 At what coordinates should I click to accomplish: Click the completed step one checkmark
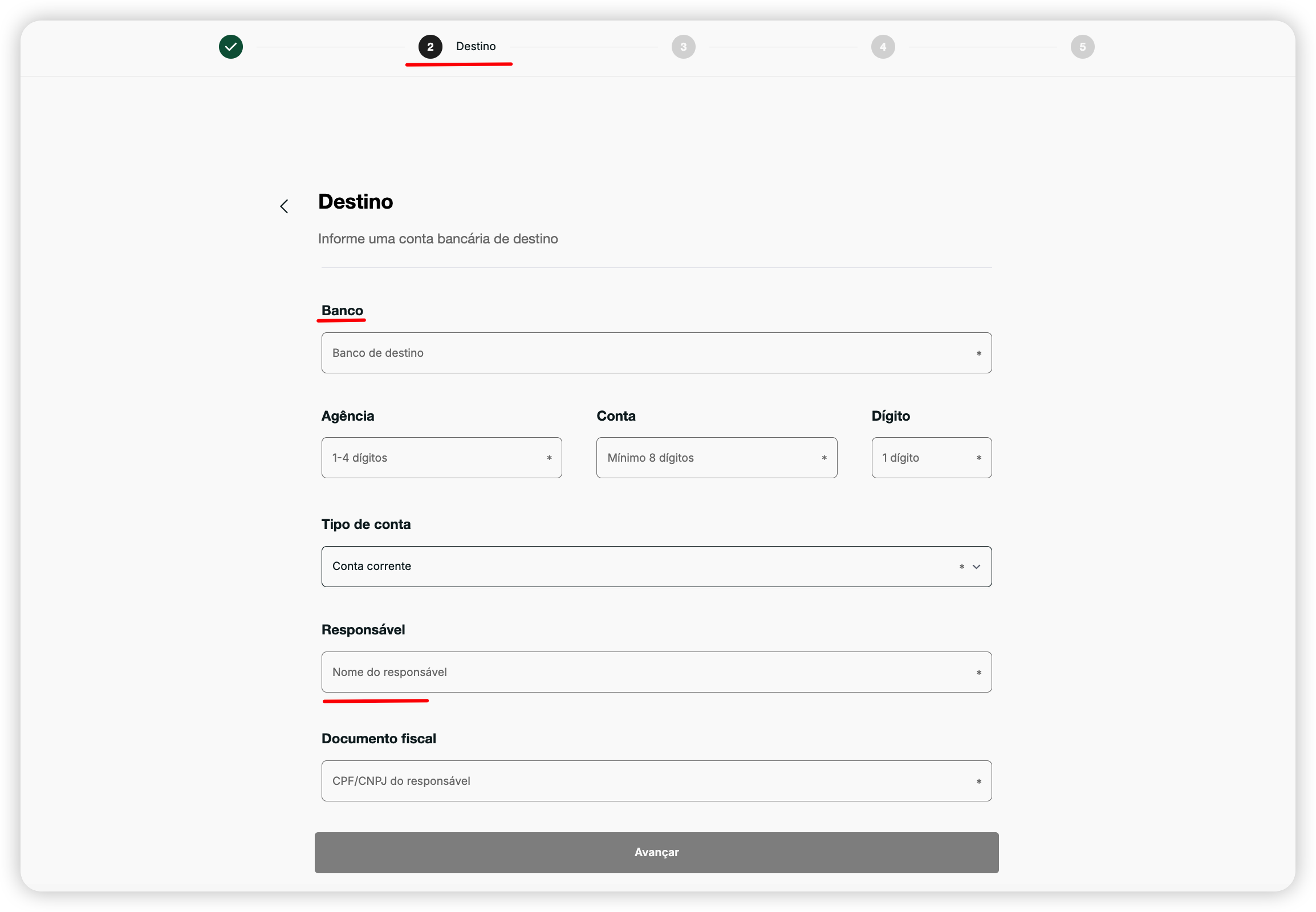[231, 47]
